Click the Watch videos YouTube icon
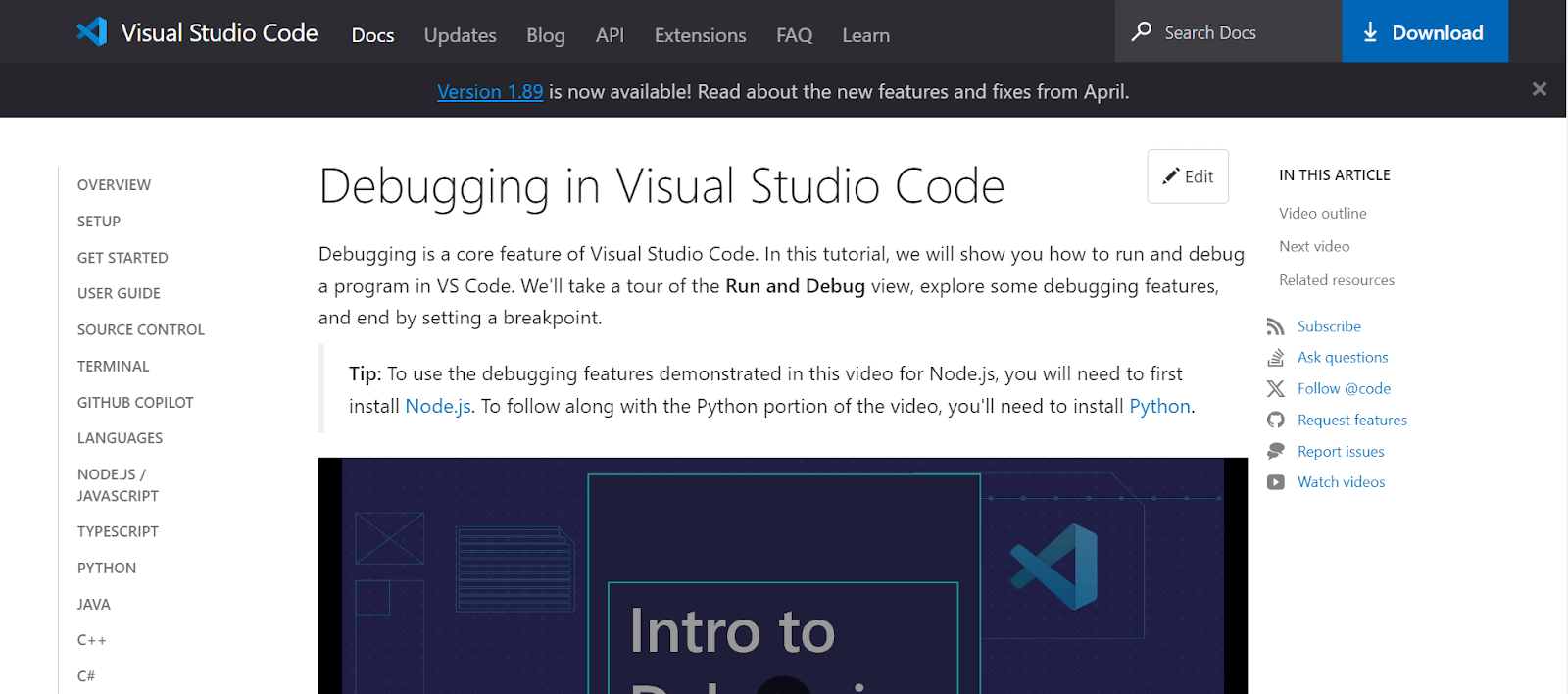The image size is (1568, 694). click(x=1275, y=482)
